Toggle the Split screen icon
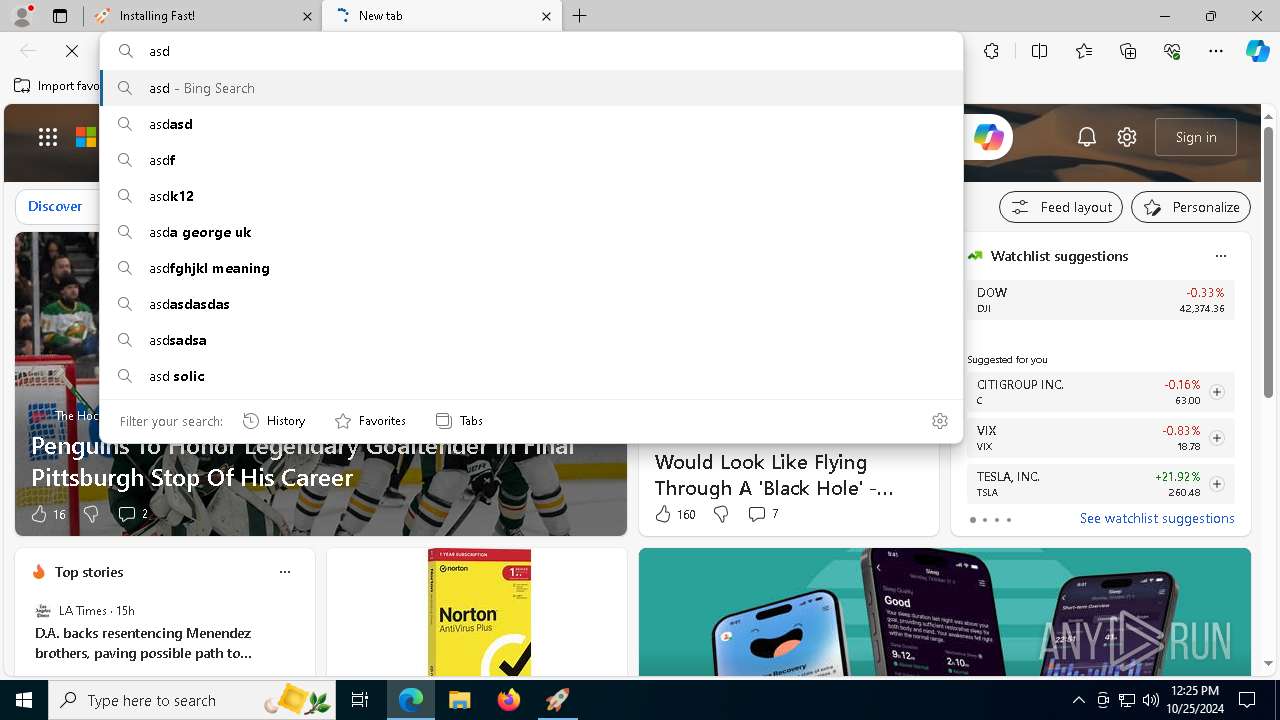1280x720 pixels. point(1039,51)
